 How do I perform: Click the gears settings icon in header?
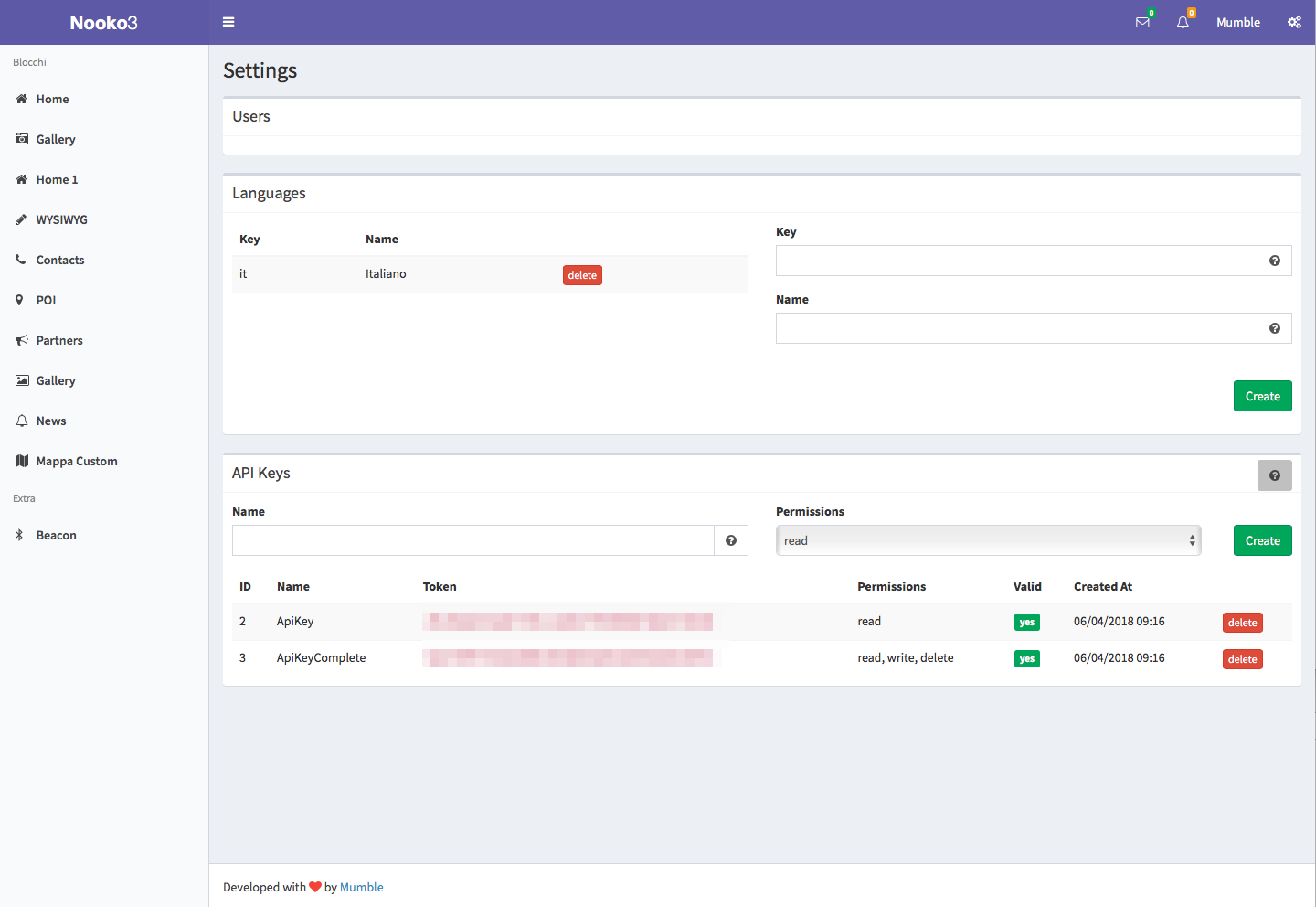click(1294, 22)
